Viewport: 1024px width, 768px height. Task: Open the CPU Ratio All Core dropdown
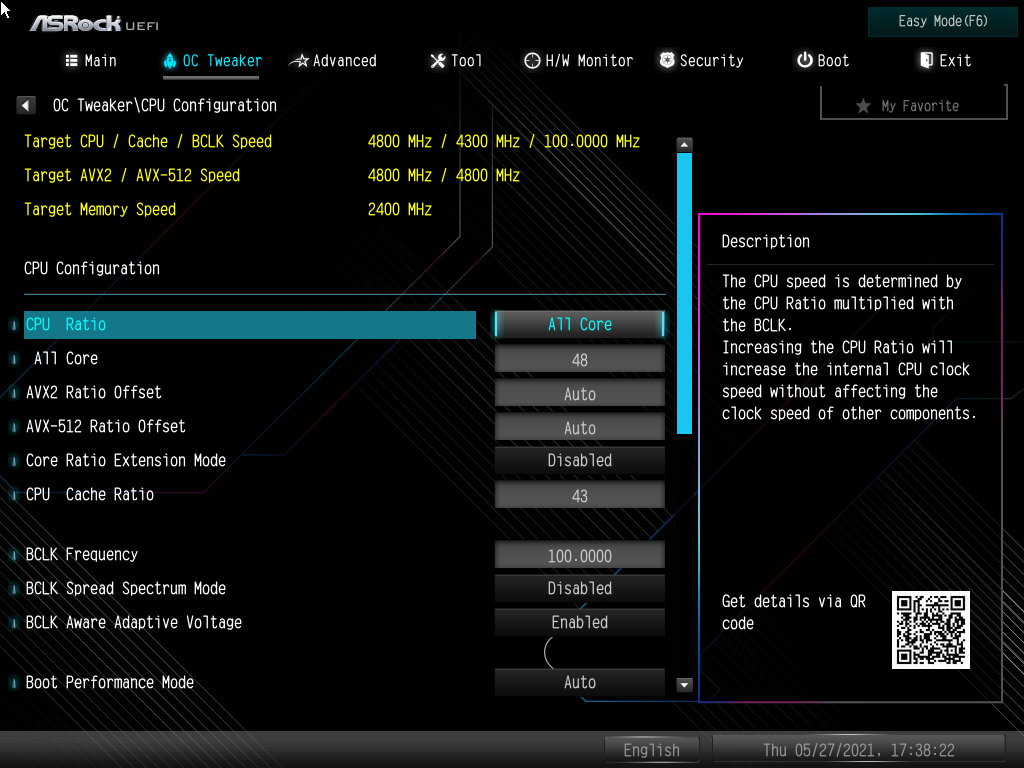pos(579,324)
